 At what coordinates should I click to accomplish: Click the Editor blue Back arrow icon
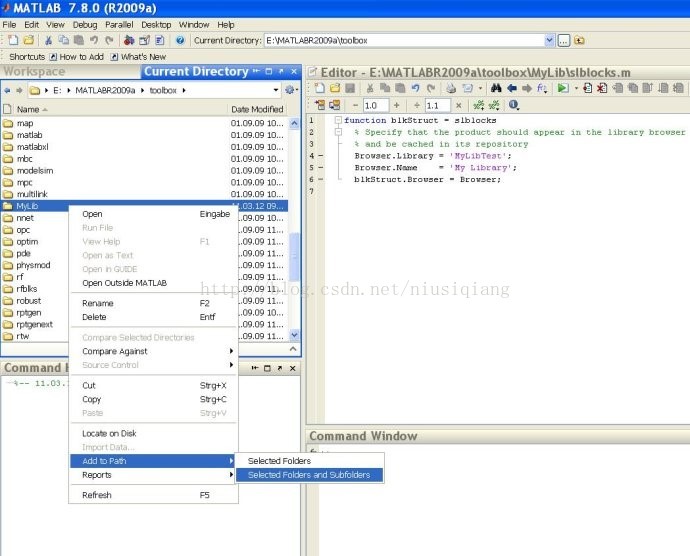click(x=512, y=88)
